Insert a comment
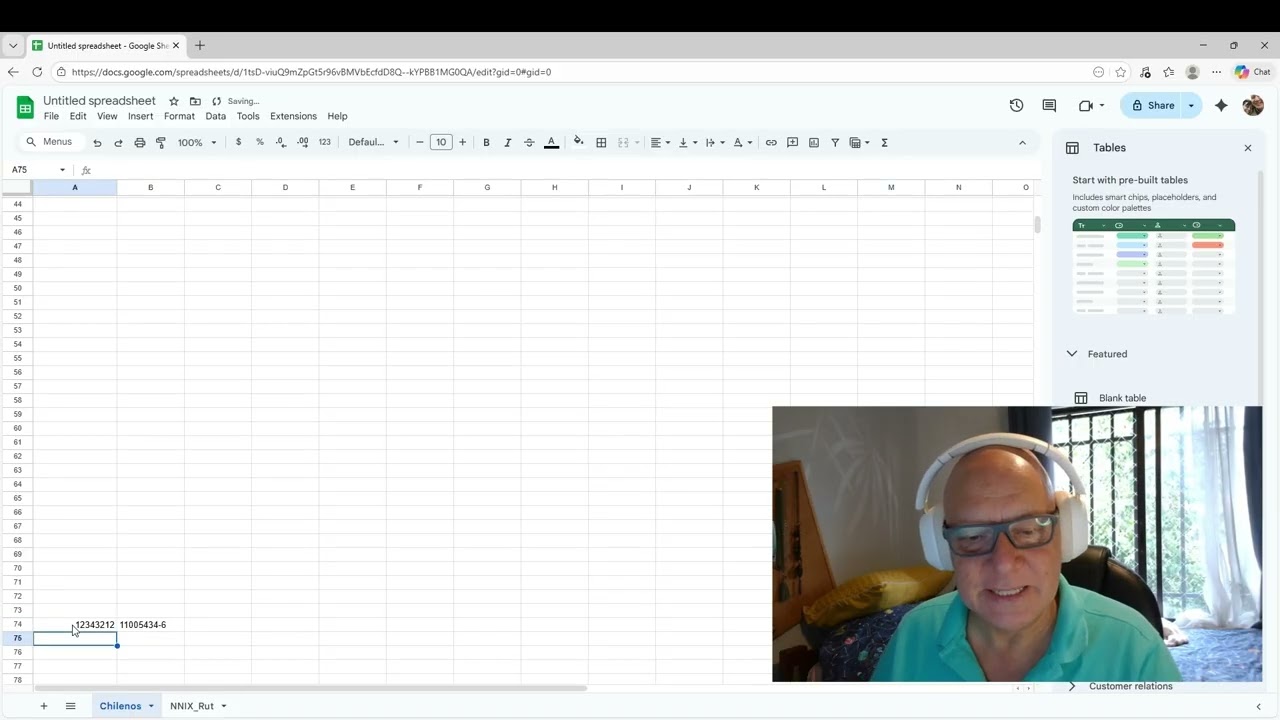1280x720 pixels. pyautogui.click(x=792, y=143)
